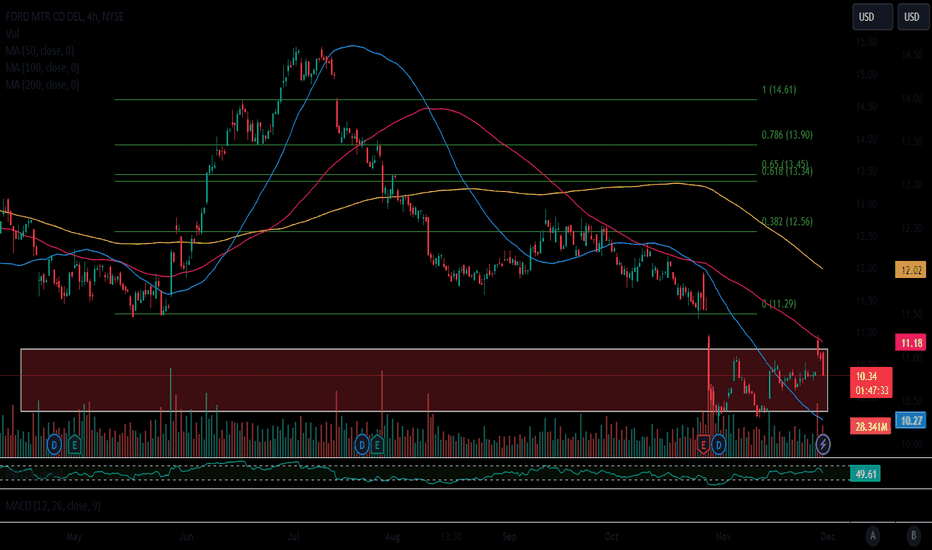Image resolution: width=932 pixels, height=550 pixels.
Task: Select the MA (200, close, 0) legend
Action: coord(42,85)
